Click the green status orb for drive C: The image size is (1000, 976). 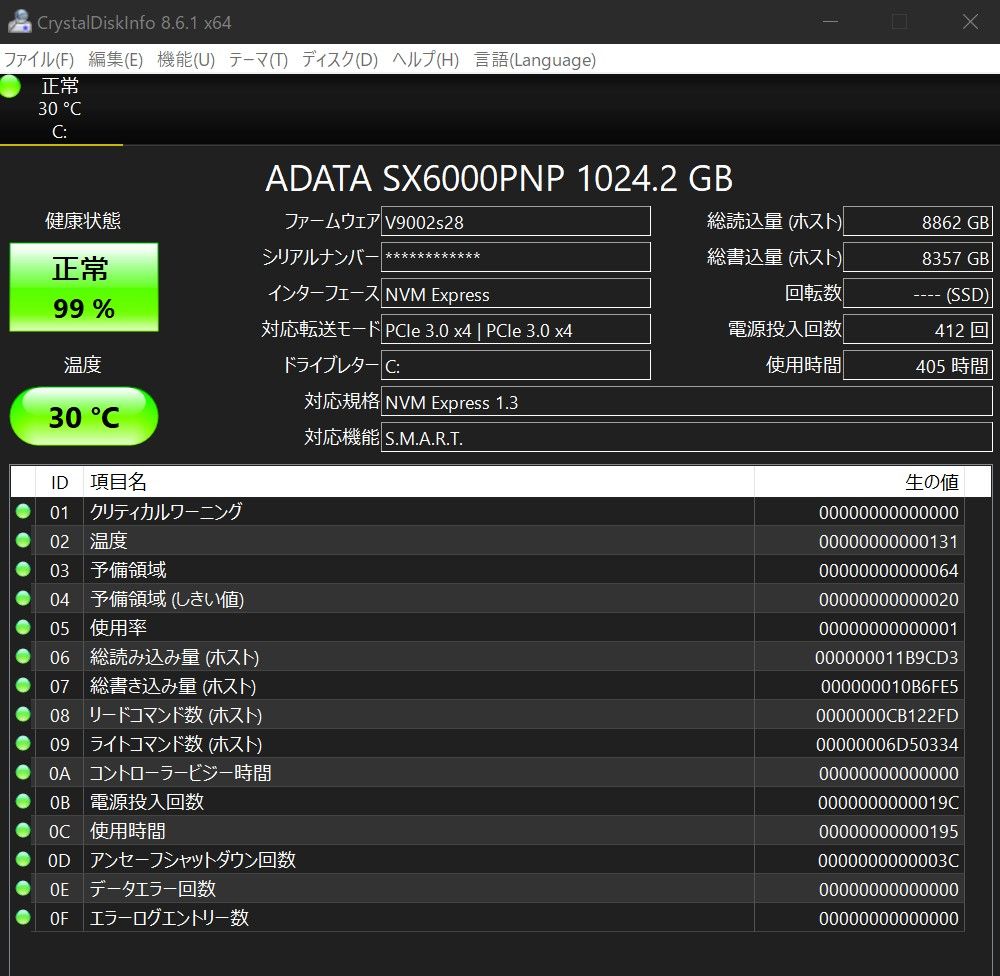coord(11,87)
